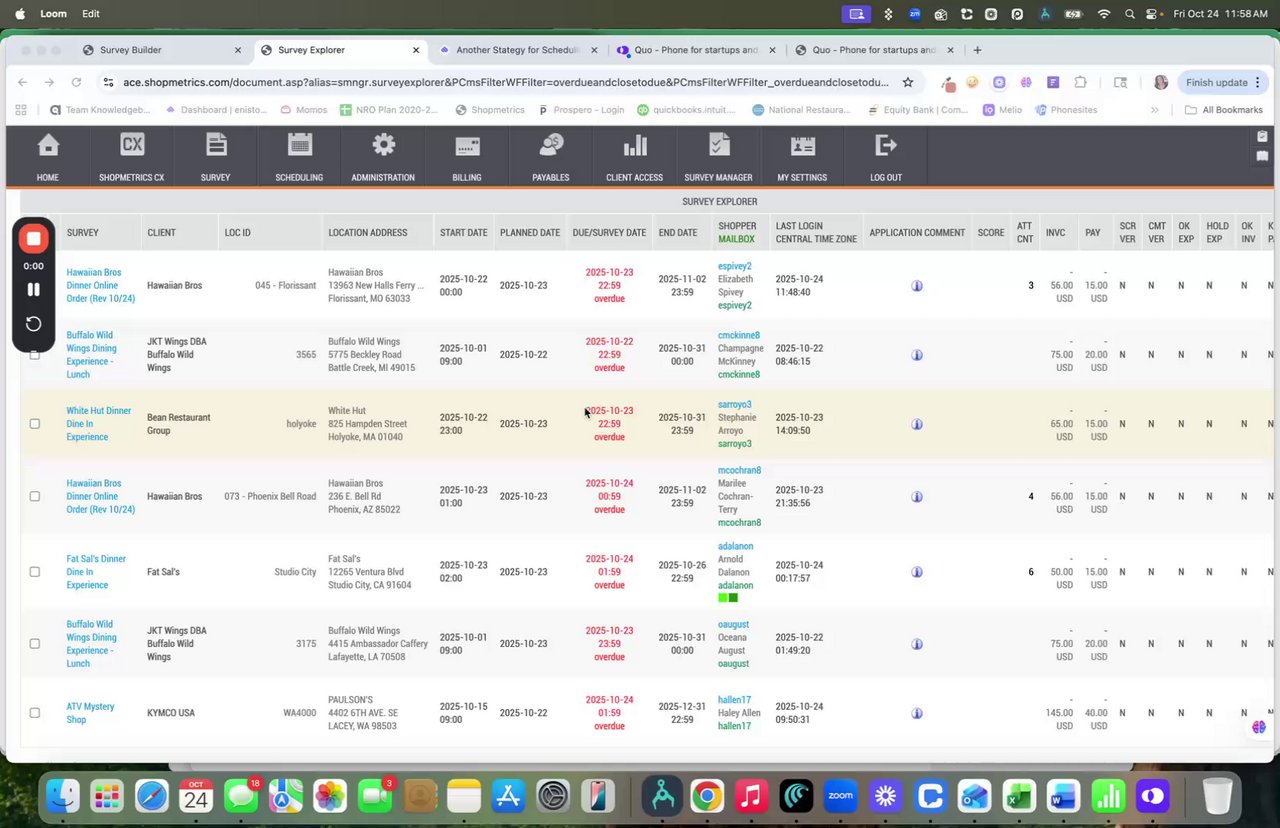Open the Momos bookmark
The width and height of the screenshot is (1280, 828).
tap(302, 110)
